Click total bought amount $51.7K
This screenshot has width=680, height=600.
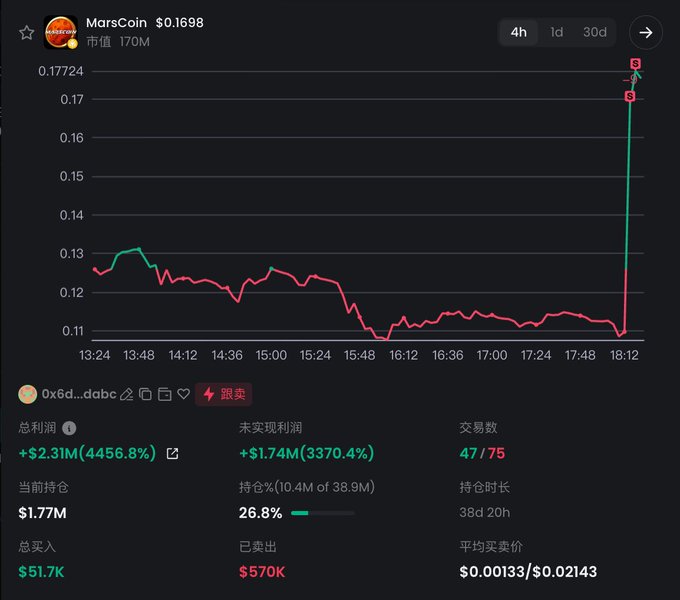tap(41, 572)
